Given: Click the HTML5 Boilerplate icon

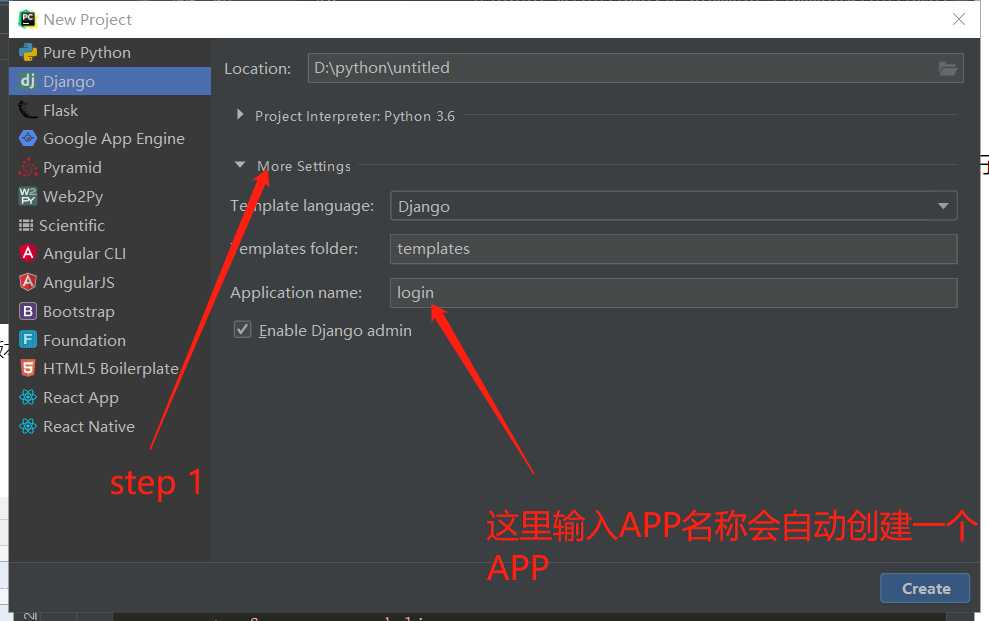Looking at the screenshot, I should click(x=28, y=368).
